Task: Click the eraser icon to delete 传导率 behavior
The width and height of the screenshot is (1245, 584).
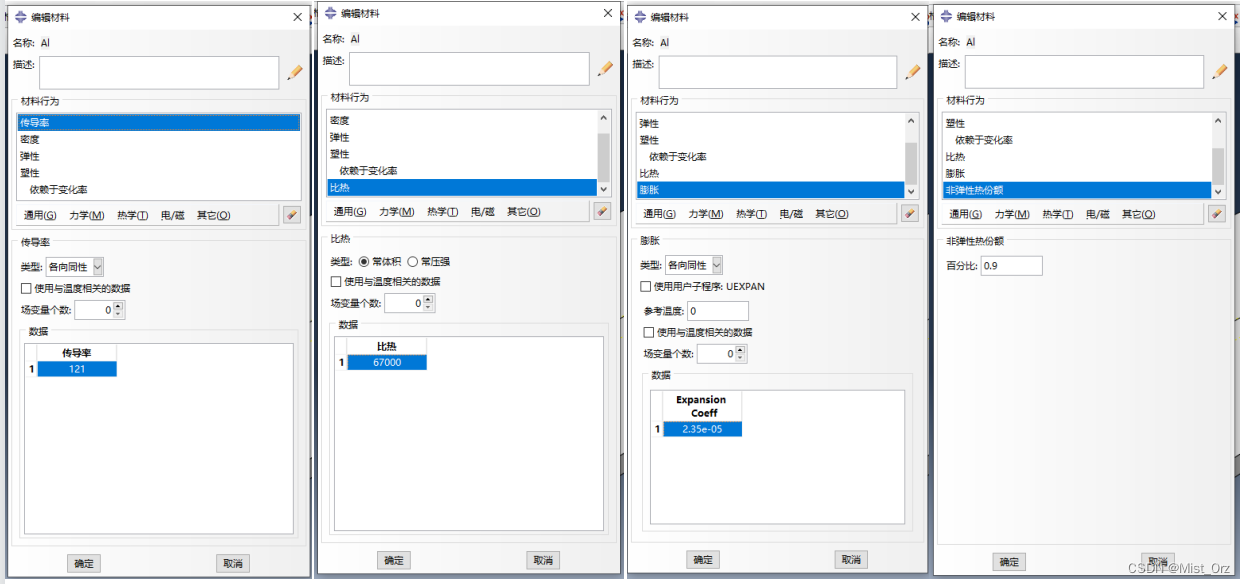Action: tap(293, 213)
